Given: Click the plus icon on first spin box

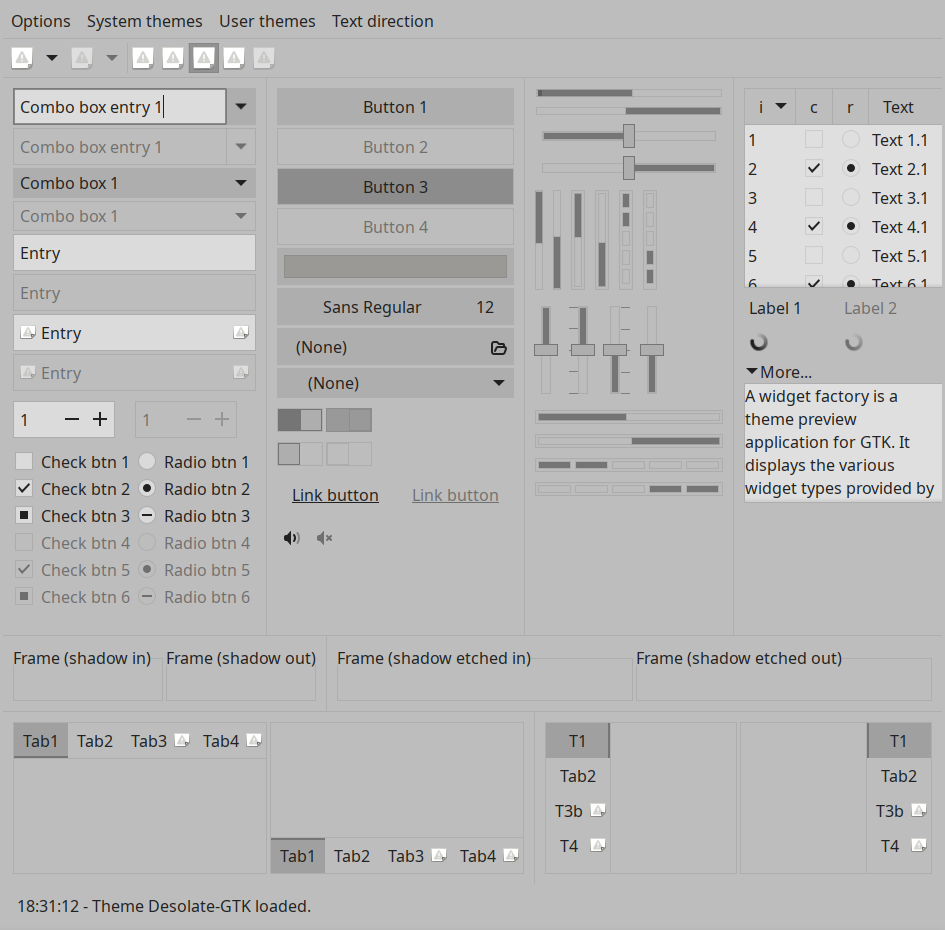Looking at the screenshot, I should click(100, 419).
